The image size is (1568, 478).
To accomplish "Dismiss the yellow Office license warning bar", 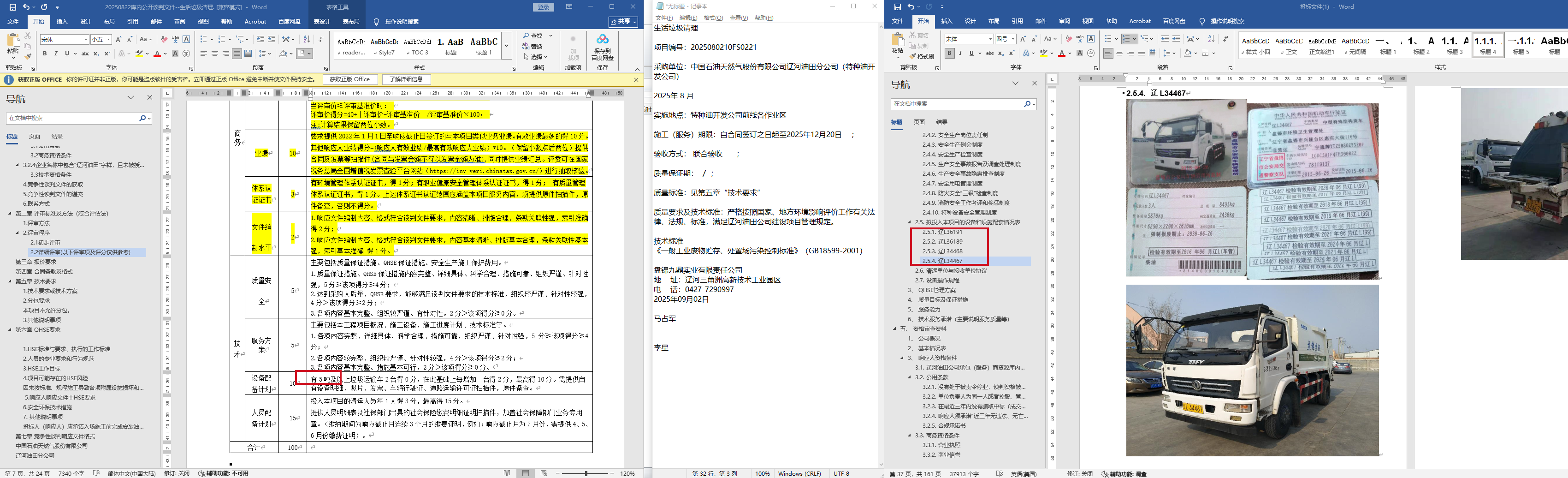I will click(x=636, y=79).
